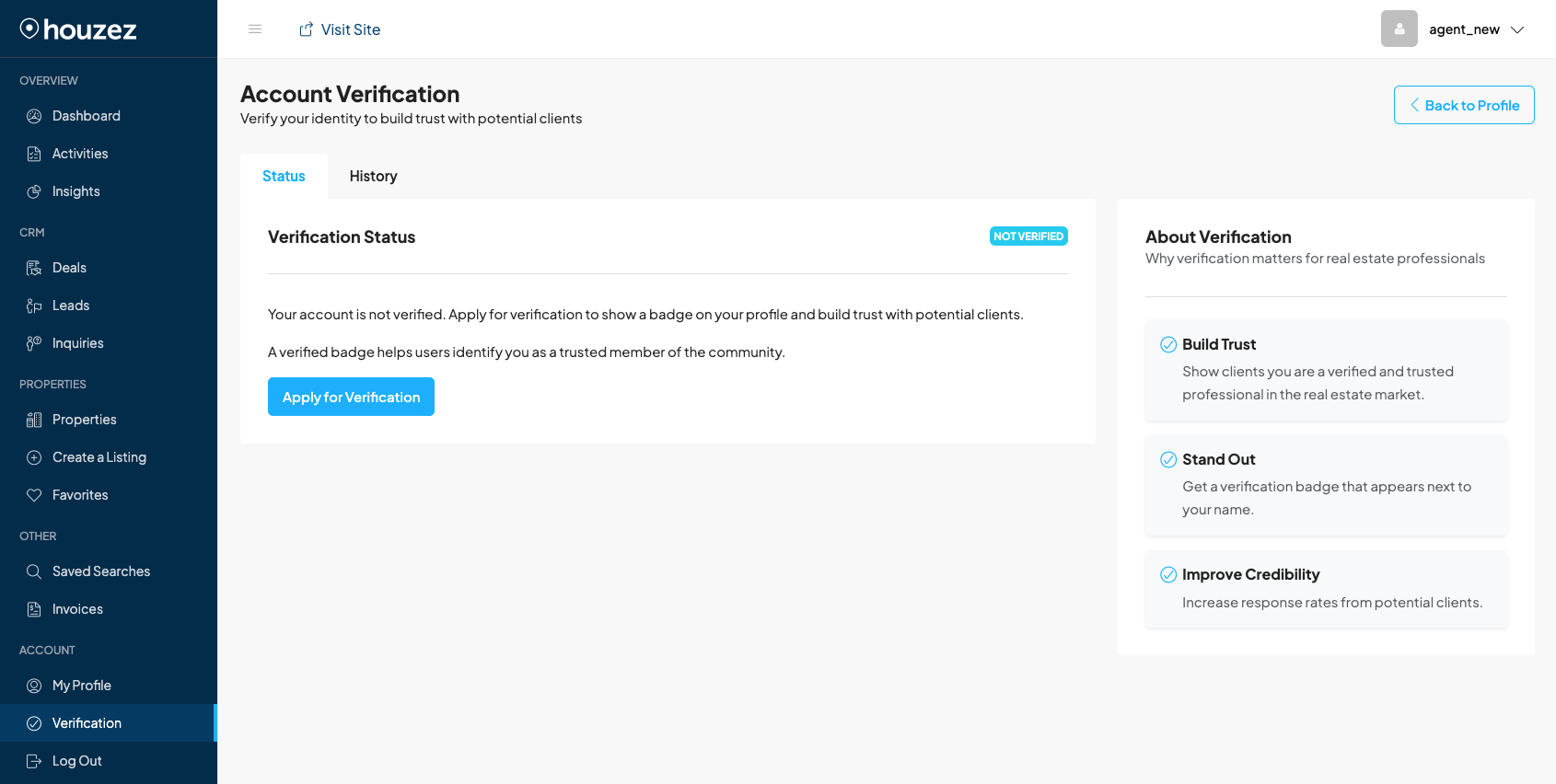Toggle the sidebar with hamburger menu icon
The image size is (1556, 784).
pos(255,29)
